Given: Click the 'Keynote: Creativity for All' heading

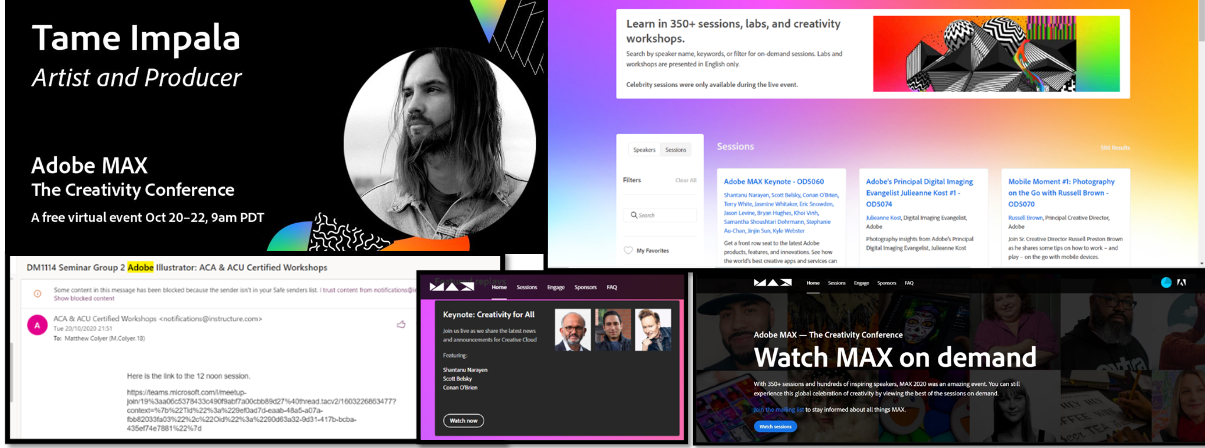Looking at the screenshot, I should click(x=491, y=314).
